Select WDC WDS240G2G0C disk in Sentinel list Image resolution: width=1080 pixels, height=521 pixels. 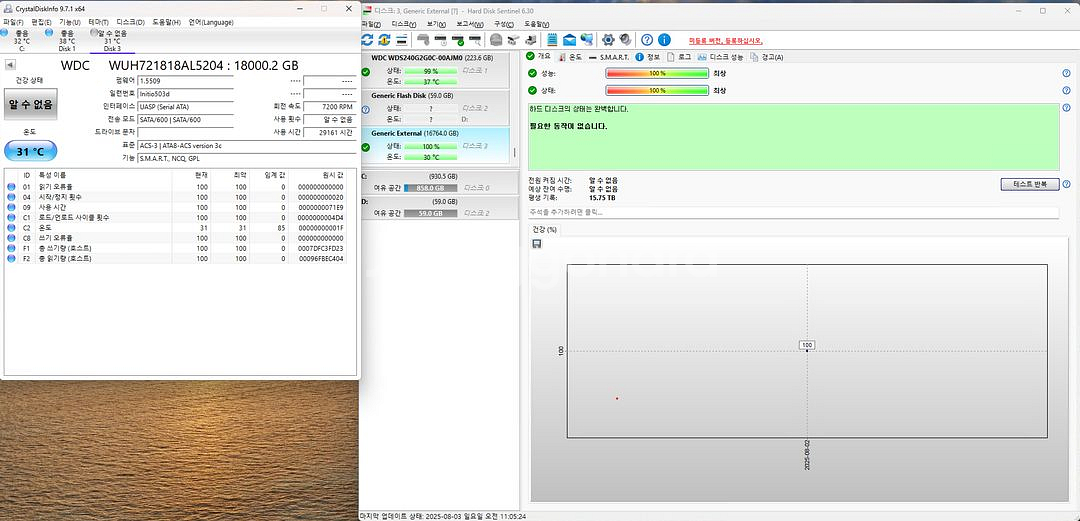(435, 70)
